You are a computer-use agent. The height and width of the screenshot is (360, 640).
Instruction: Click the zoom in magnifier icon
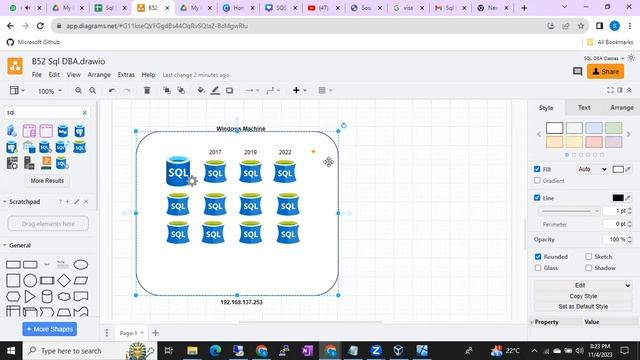click(x=78, y=91)
